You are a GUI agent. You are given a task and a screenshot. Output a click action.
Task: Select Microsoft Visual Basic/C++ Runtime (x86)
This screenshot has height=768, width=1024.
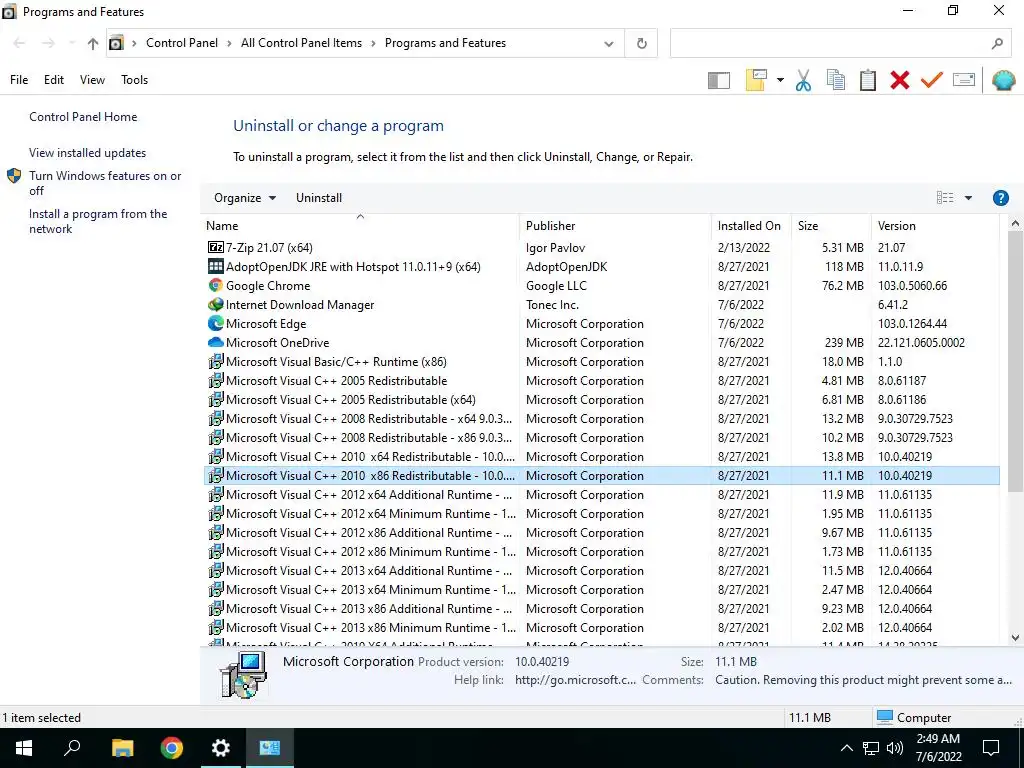[601, 362]
